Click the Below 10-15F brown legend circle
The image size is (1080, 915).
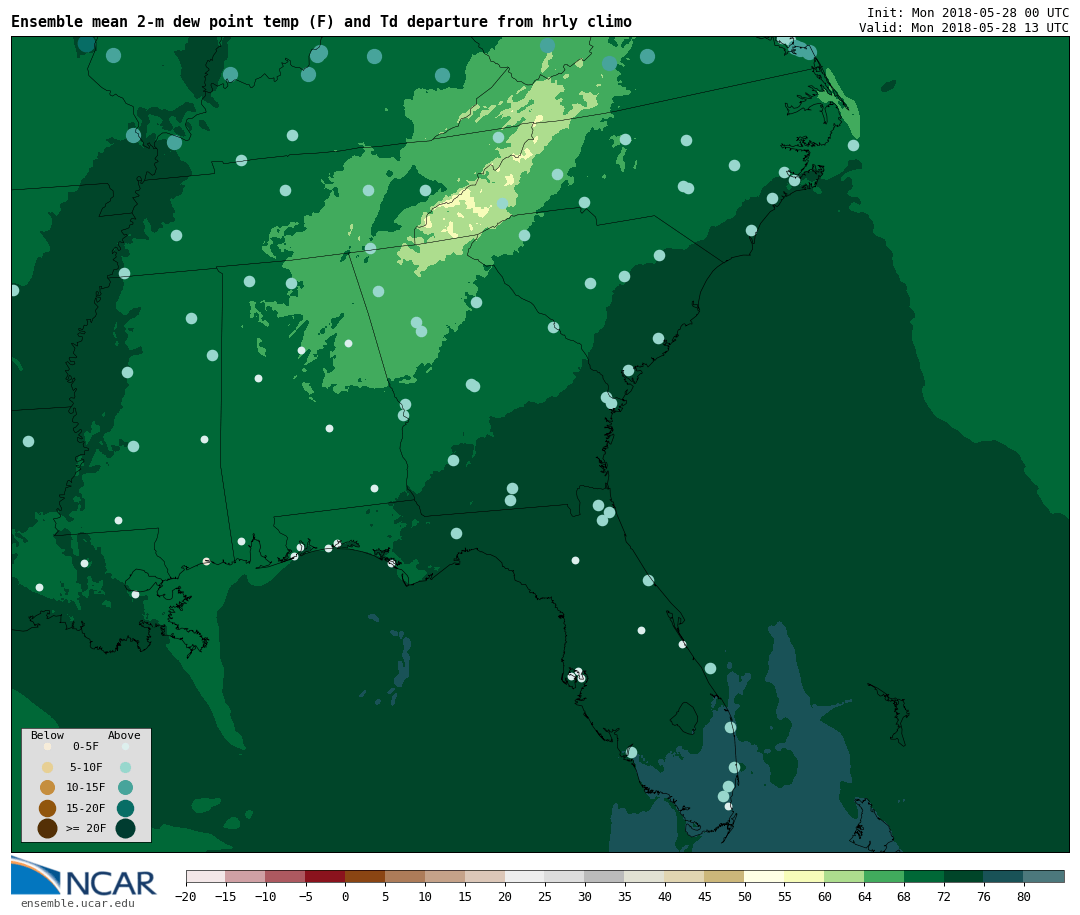tap(48, 788)
